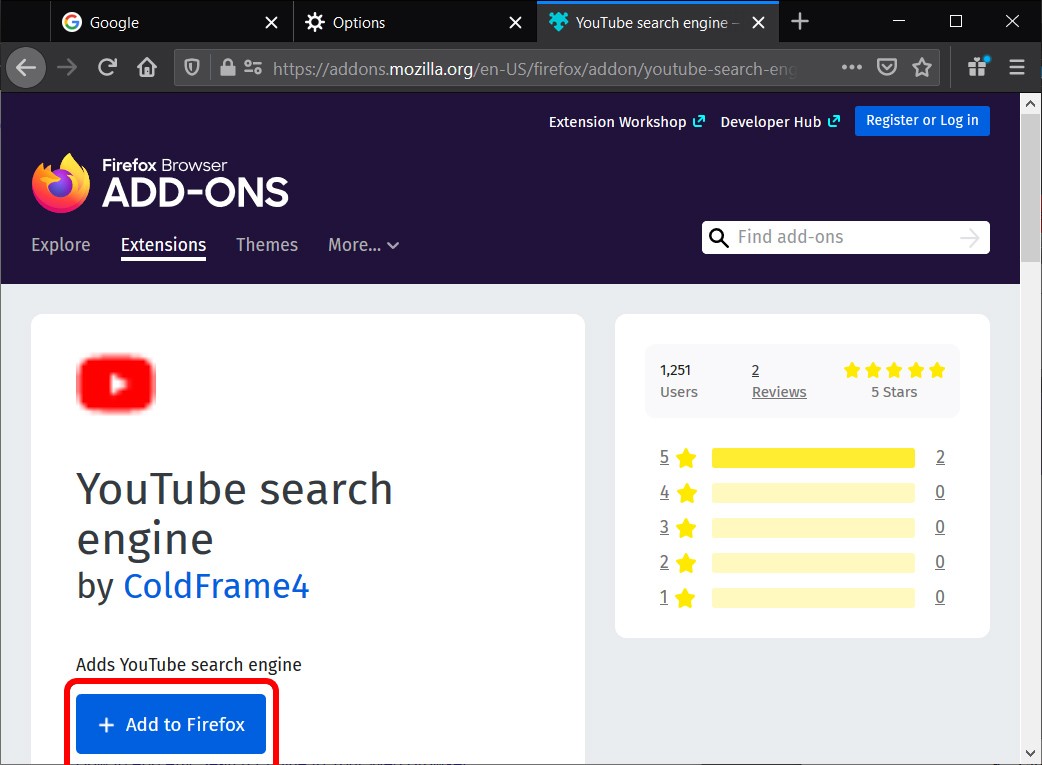Open What's New gift icon
Image resolution: width=1042 pixels, height=765 pixels.
[978, 67]
